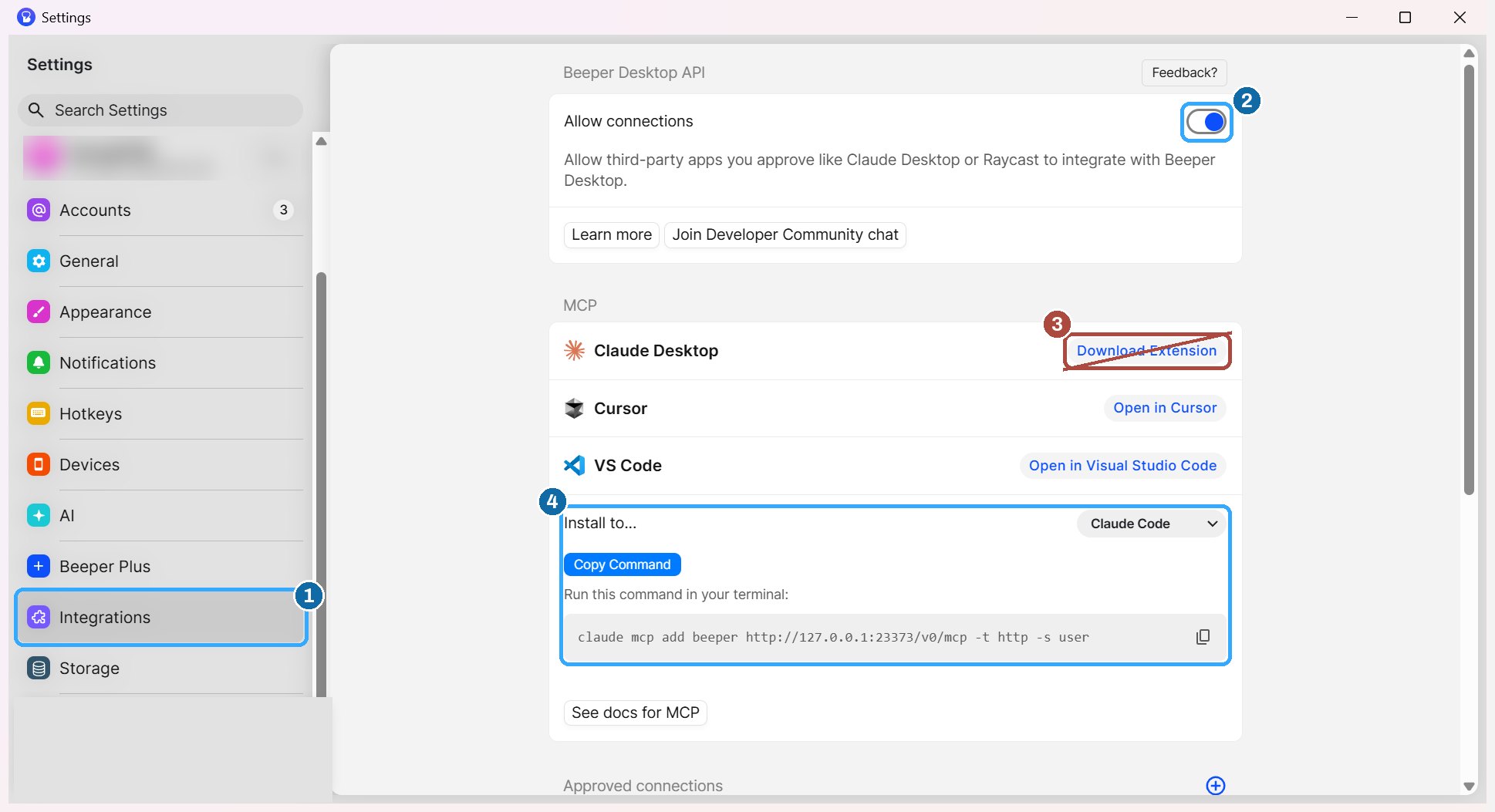Click main pane scrollbar up arrow
This screenshot has width=1495, height=812.
click(x=1469, y=53)
